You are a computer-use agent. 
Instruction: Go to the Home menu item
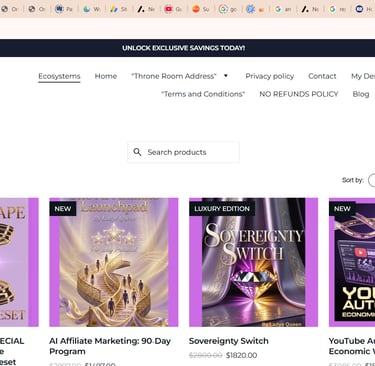tap(106, 76)
